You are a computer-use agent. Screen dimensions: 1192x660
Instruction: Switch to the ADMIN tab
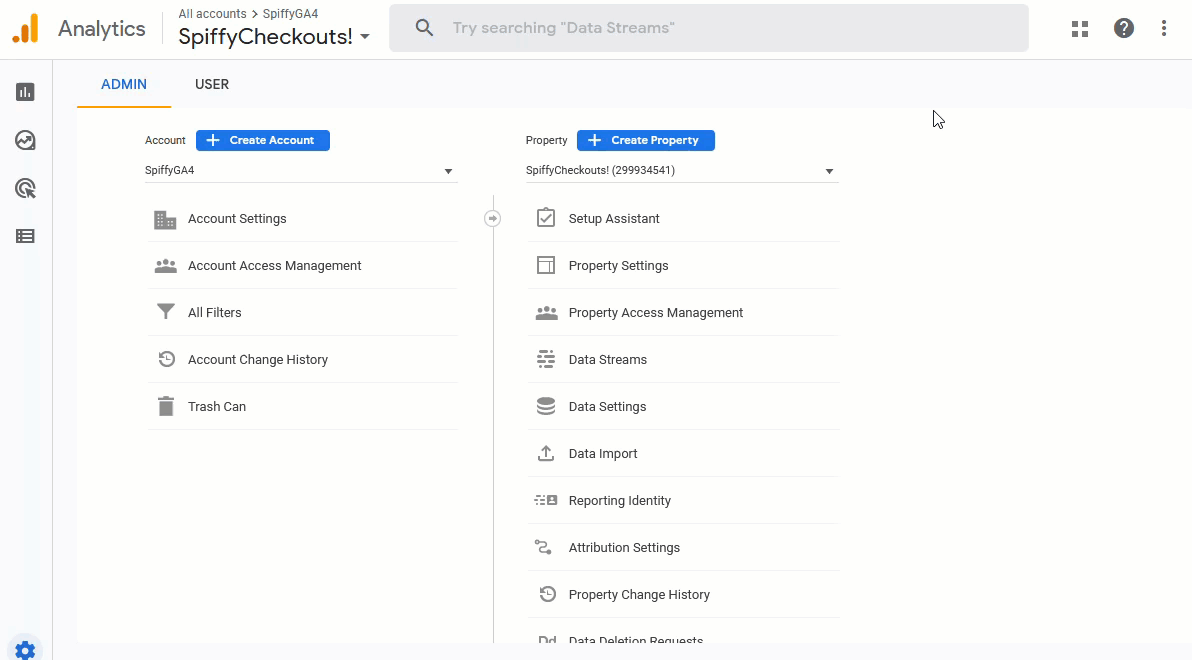[x=124, y=84]
